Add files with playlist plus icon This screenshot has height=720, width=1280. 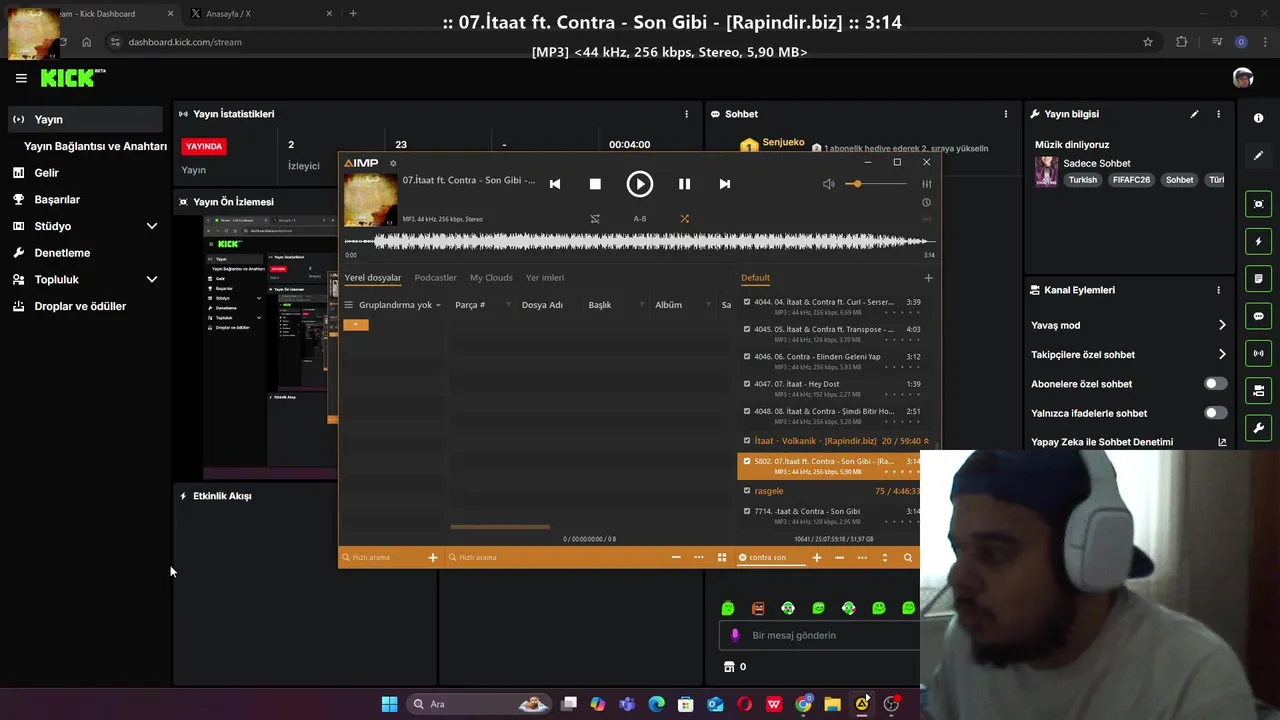tap(817, 558)
